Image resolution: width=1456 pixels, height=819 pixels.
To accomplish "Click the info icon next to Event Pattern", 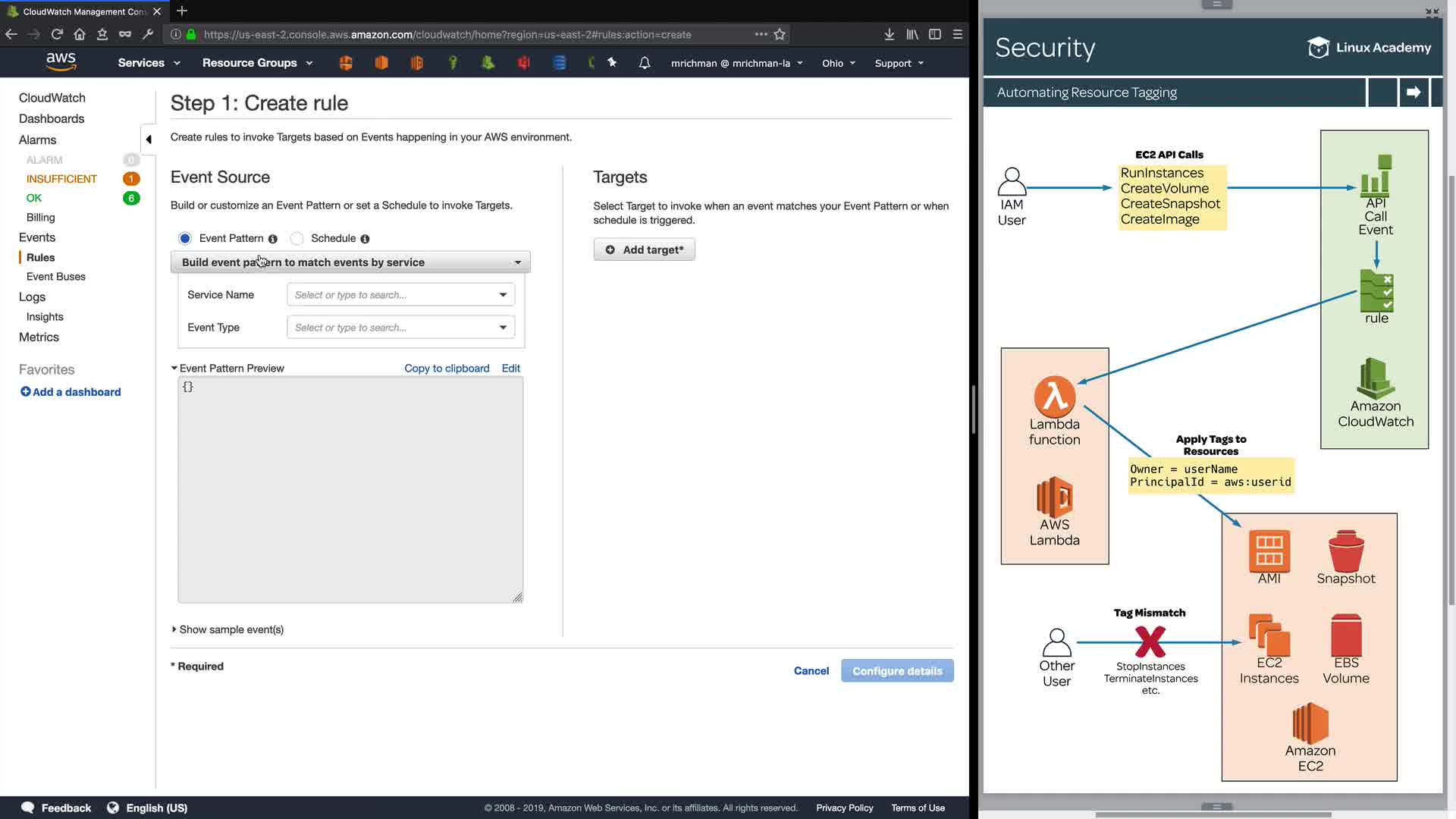I will click(x=273, y=239).
